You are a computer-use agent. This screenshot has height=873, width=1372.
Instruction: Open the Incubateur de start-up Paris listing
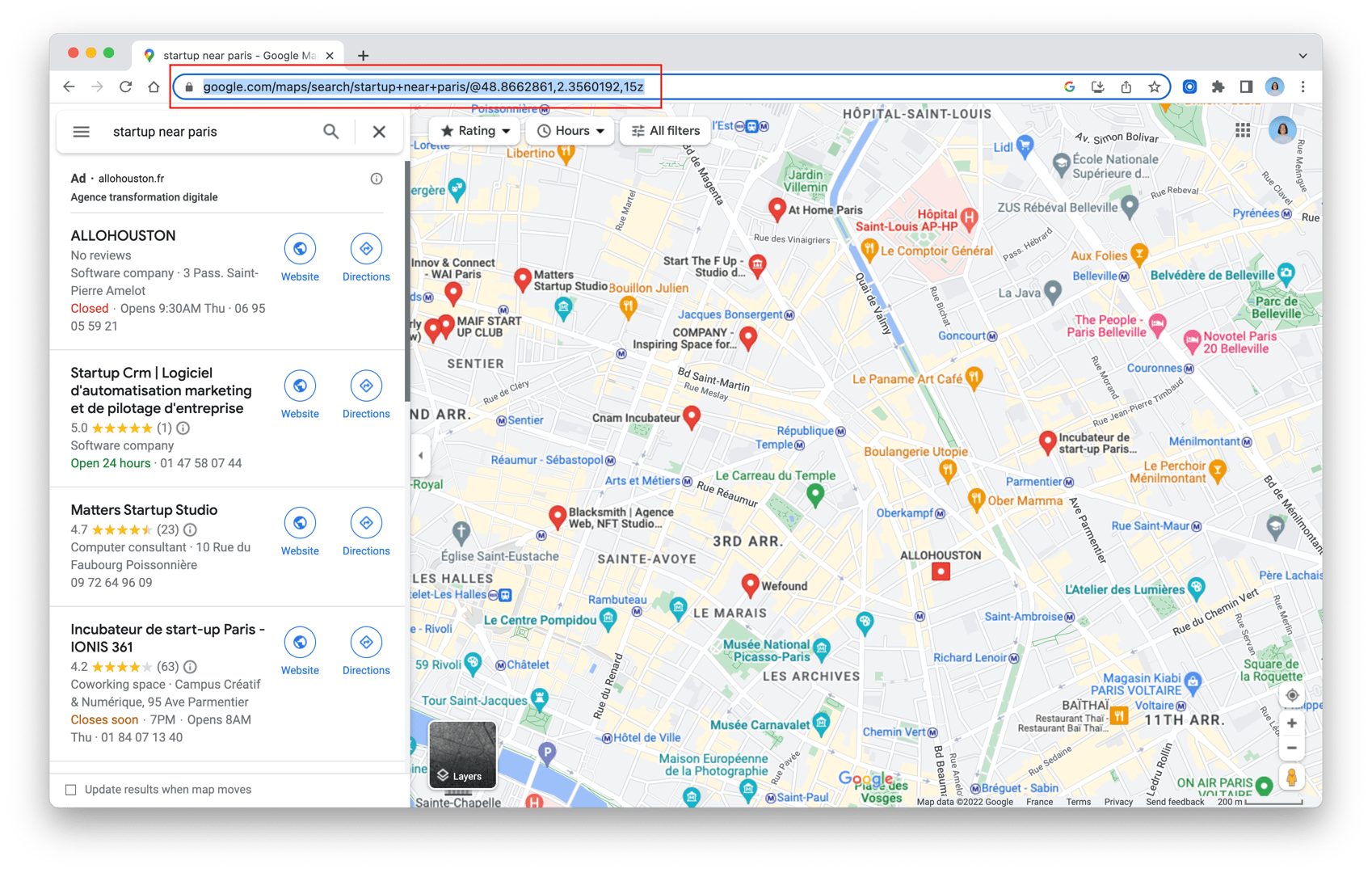click(168, 639)
